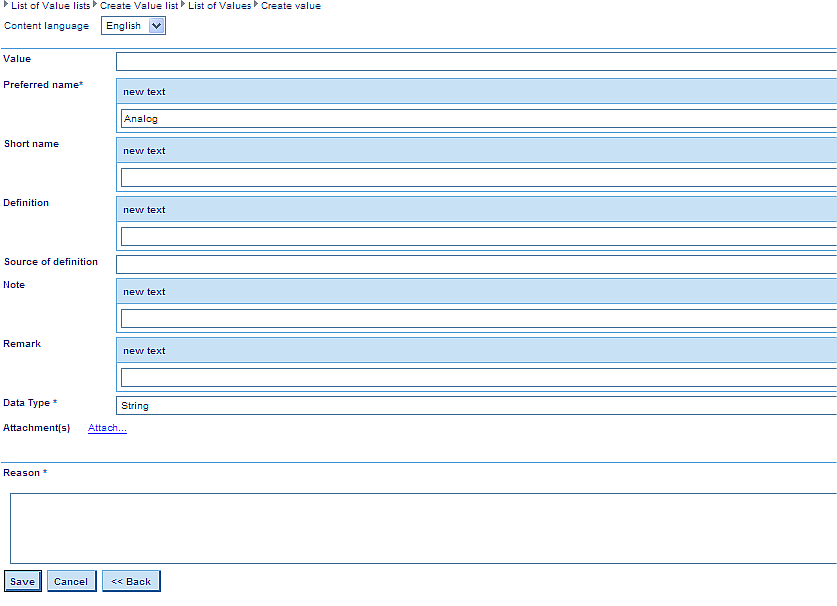Click into the Value input field
837x606 pixels.
tap(476, 62)
